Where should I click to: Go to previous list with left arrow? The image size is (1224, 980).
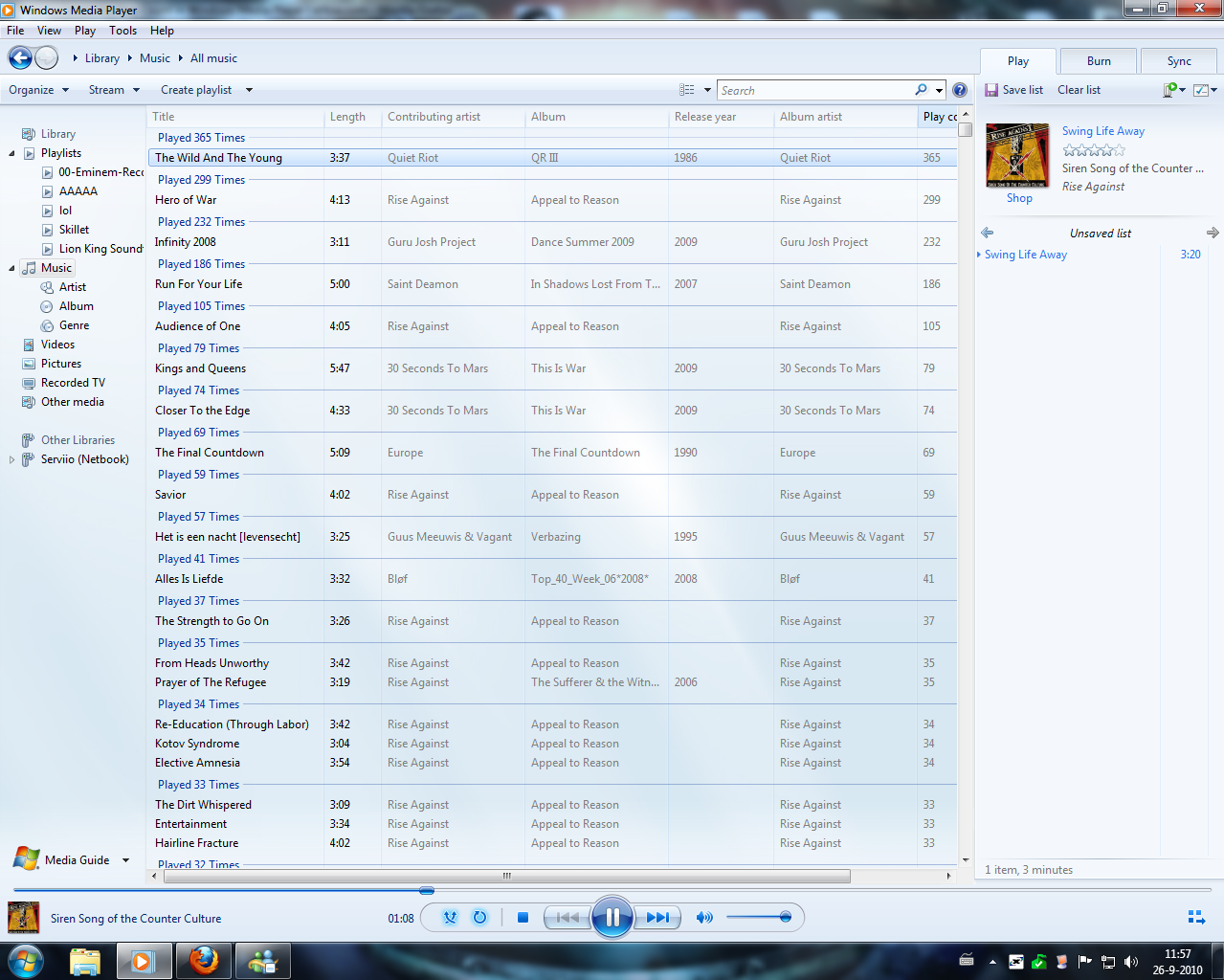pyautogui.click(x=988, y=233)
